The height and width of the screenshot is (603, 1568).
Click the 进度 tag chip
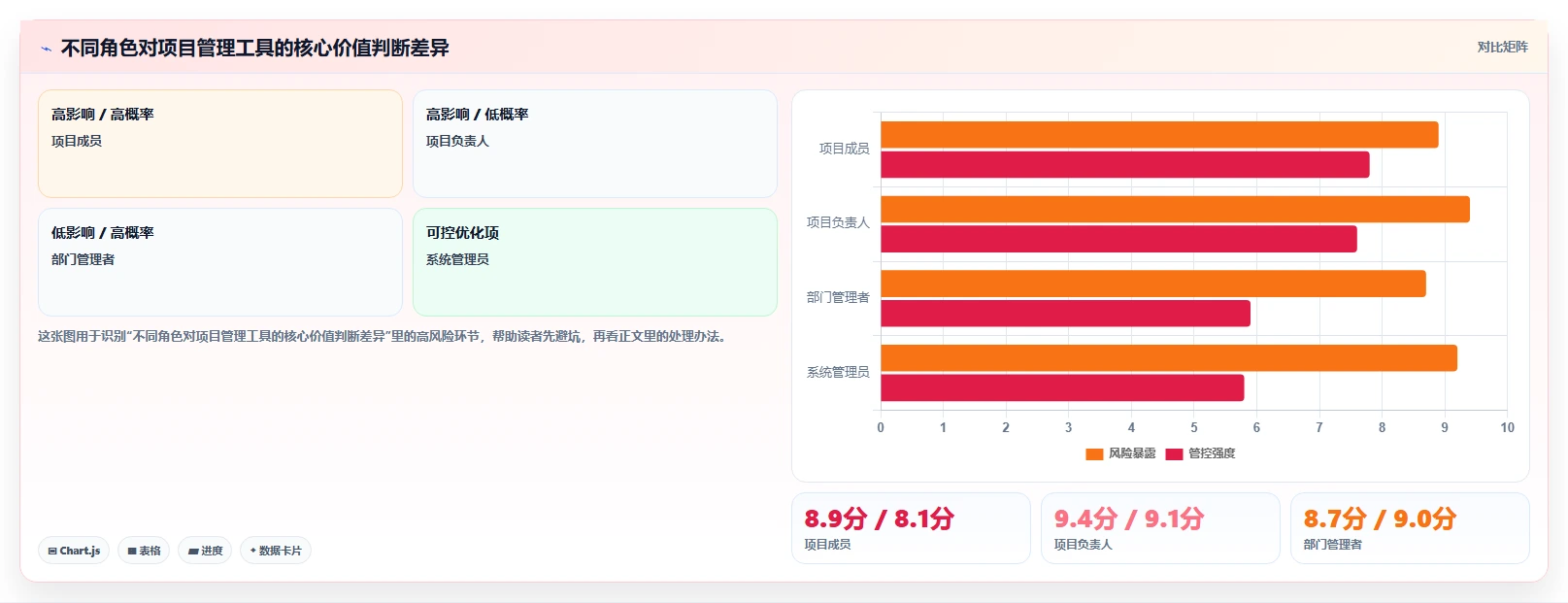[x=205, y=551]
